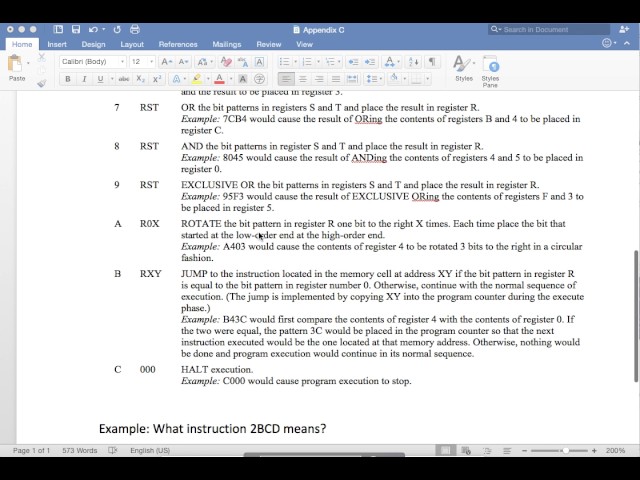Viewport: 640px width, 480px height.
Task: Decrease paragraph indent icon
Action: point(353,62)
